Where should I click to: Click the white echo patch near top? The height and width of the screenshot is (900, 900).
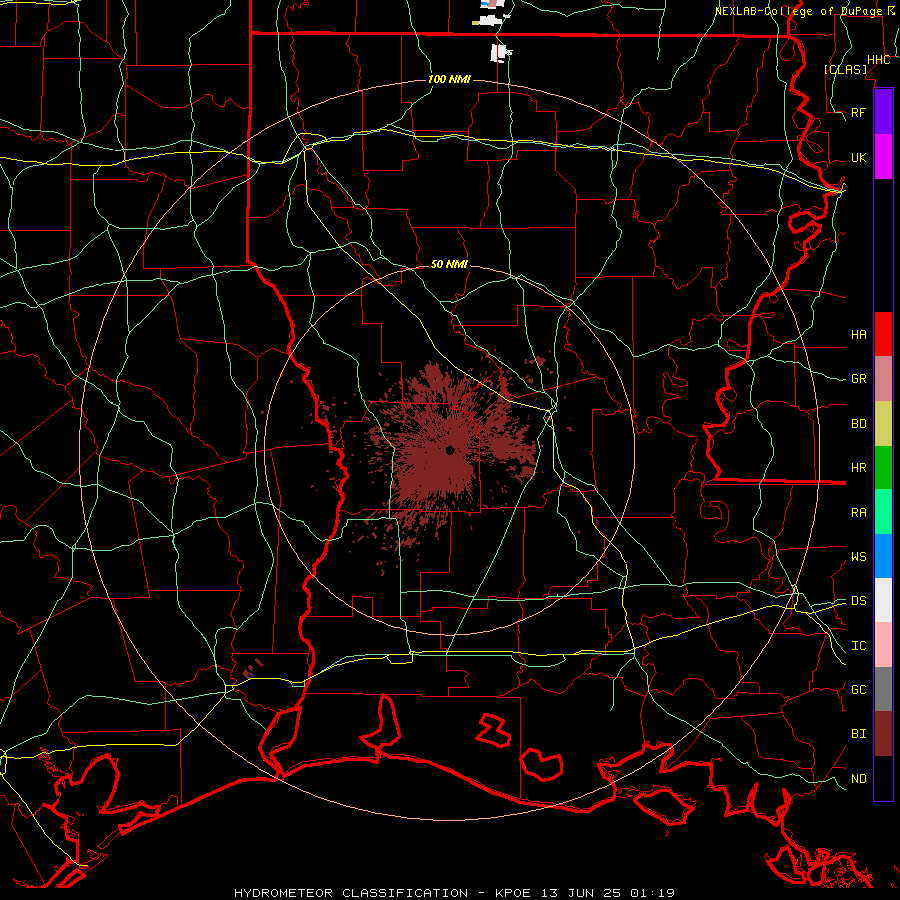(501, 53)
